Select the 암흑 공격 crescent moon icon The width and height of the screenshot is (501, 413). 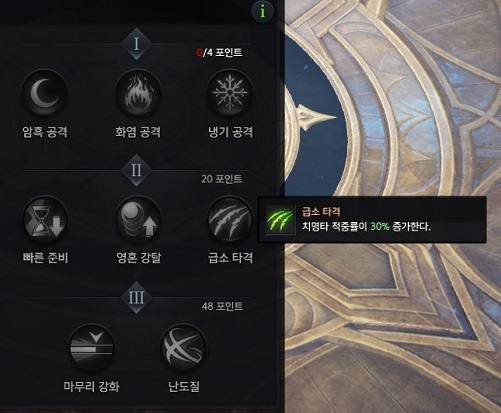click(x=45, y=93)
